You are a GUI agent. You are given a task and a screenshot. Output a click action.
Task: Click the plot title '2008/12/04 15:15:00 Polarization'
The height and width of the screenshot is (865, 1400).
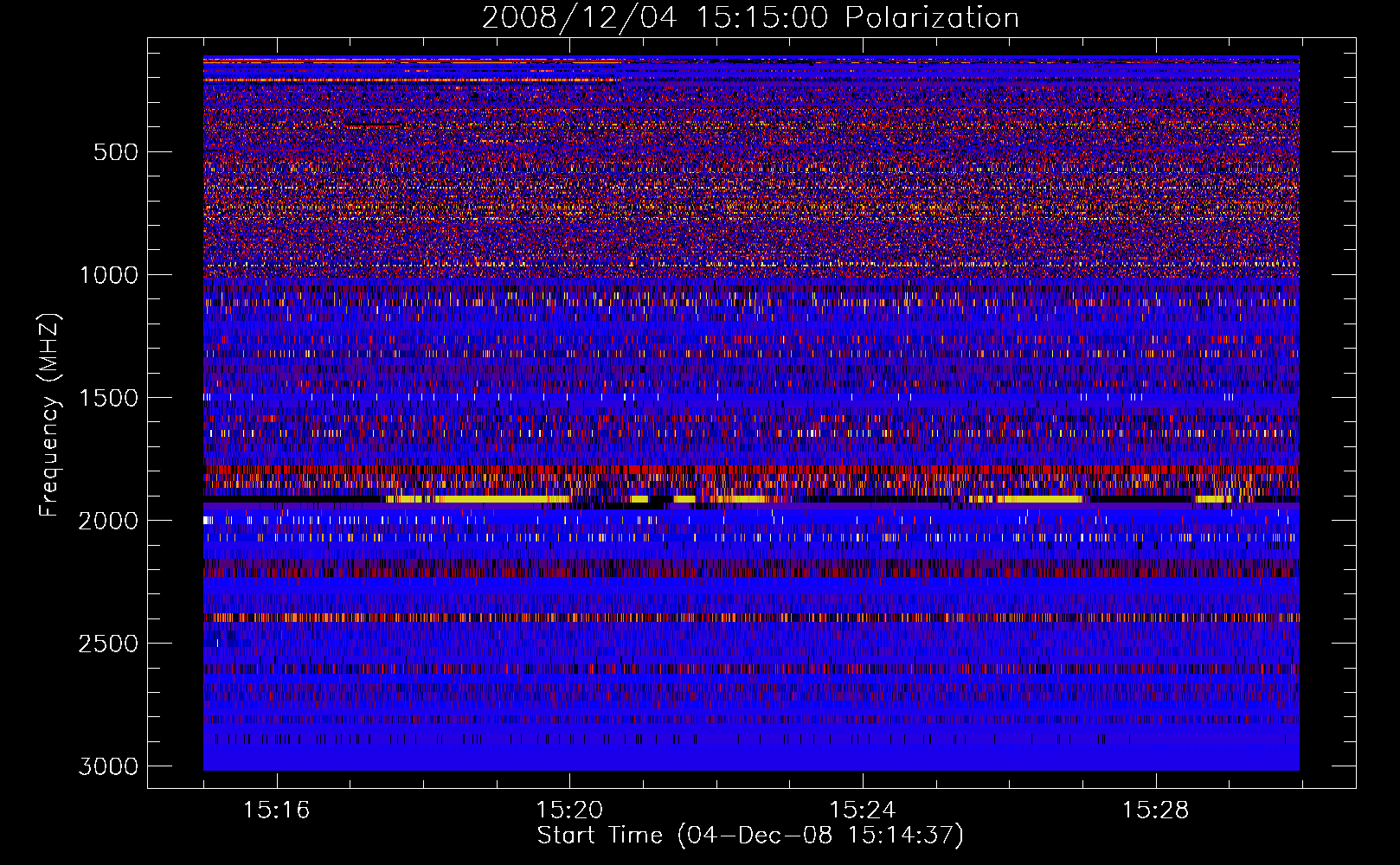pos(750,17)
